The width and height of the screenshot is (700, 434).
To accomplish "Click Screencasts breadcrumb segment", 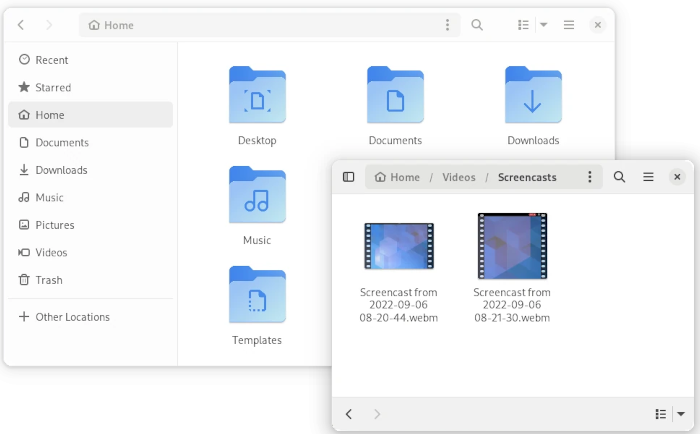I will pyautogui.click(x=527, y=177).
